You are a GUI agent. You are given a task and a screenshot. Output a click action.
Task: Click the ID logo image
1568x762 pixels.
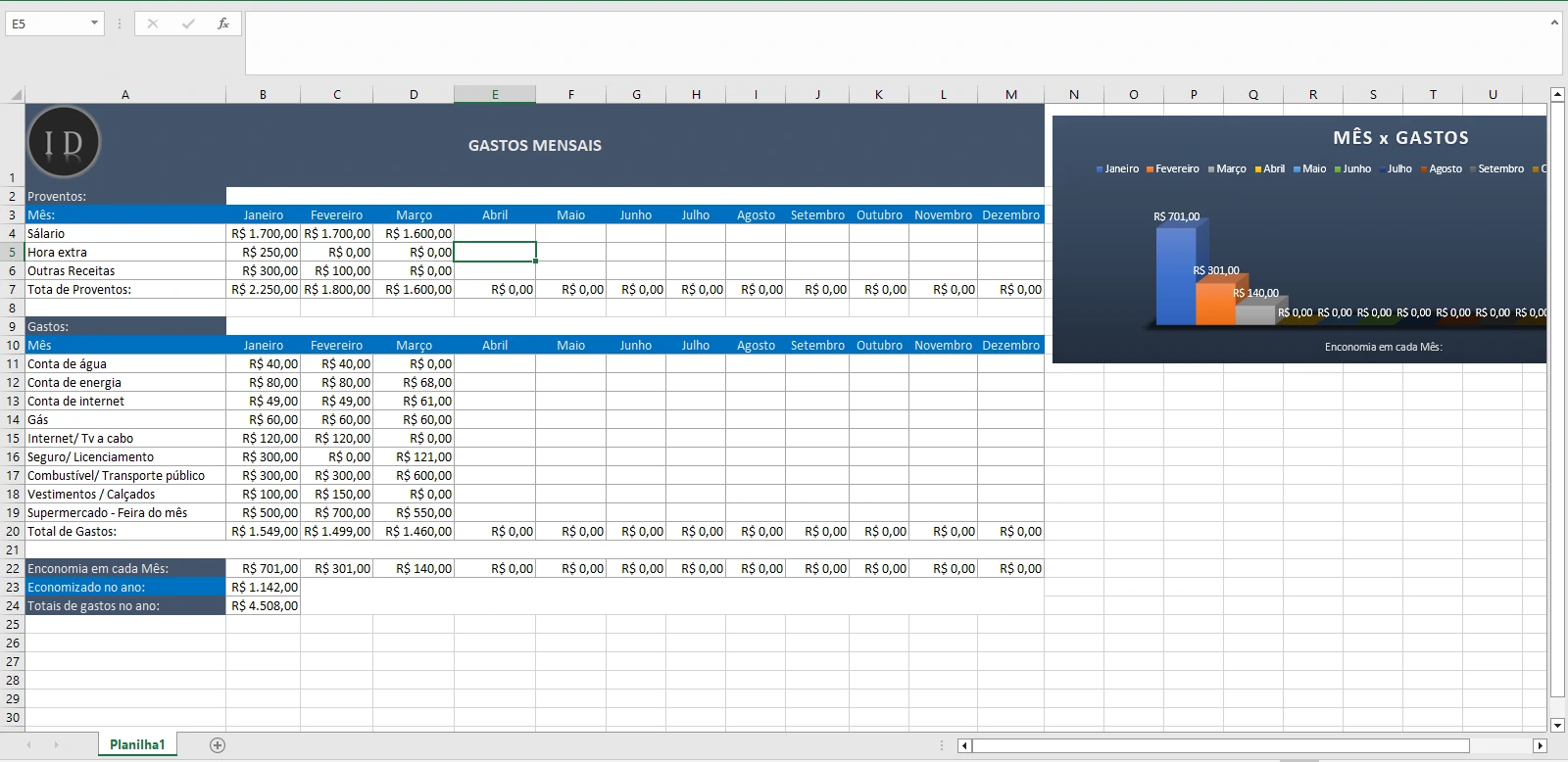coord(65,143)
